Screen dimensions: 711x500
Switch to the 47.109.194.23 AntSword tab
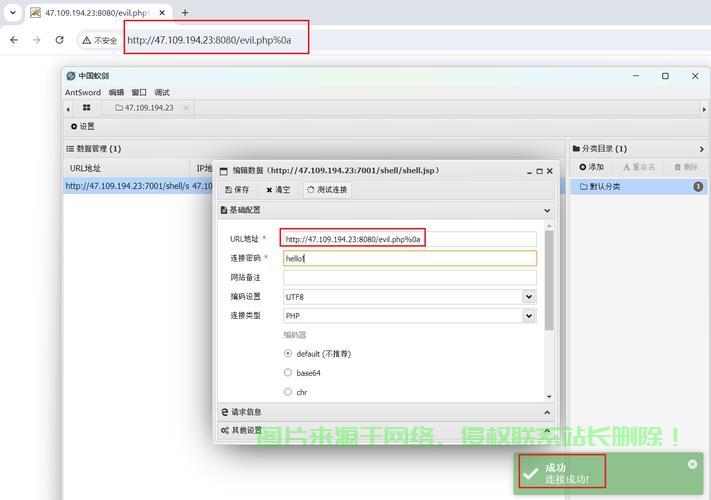click(x=148, y=108)
